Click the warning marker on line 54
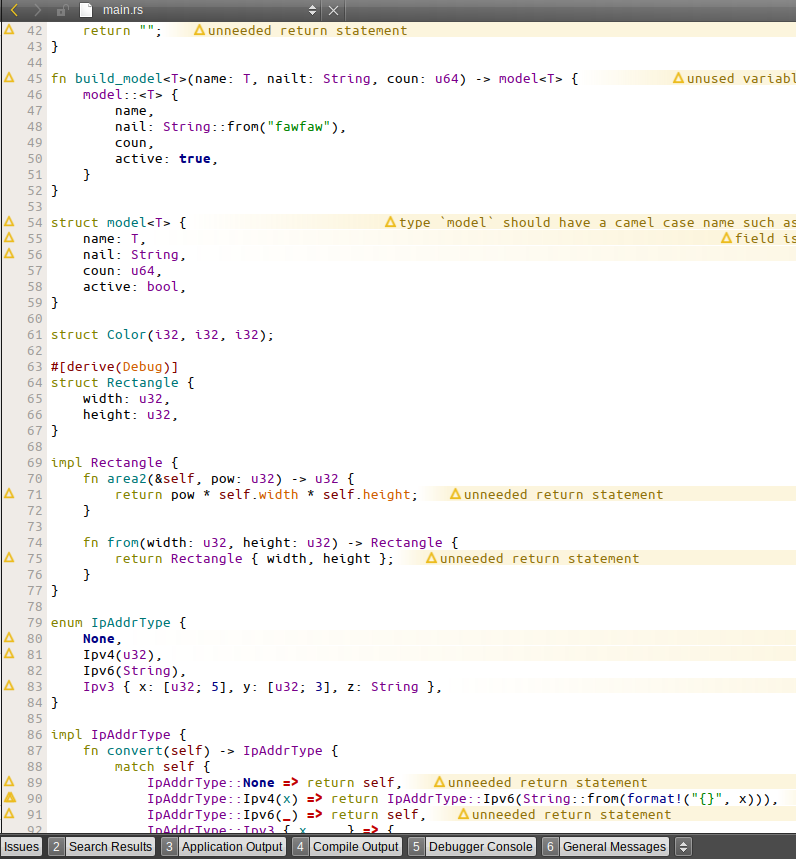The image size is (796, 859). point(9,222)
